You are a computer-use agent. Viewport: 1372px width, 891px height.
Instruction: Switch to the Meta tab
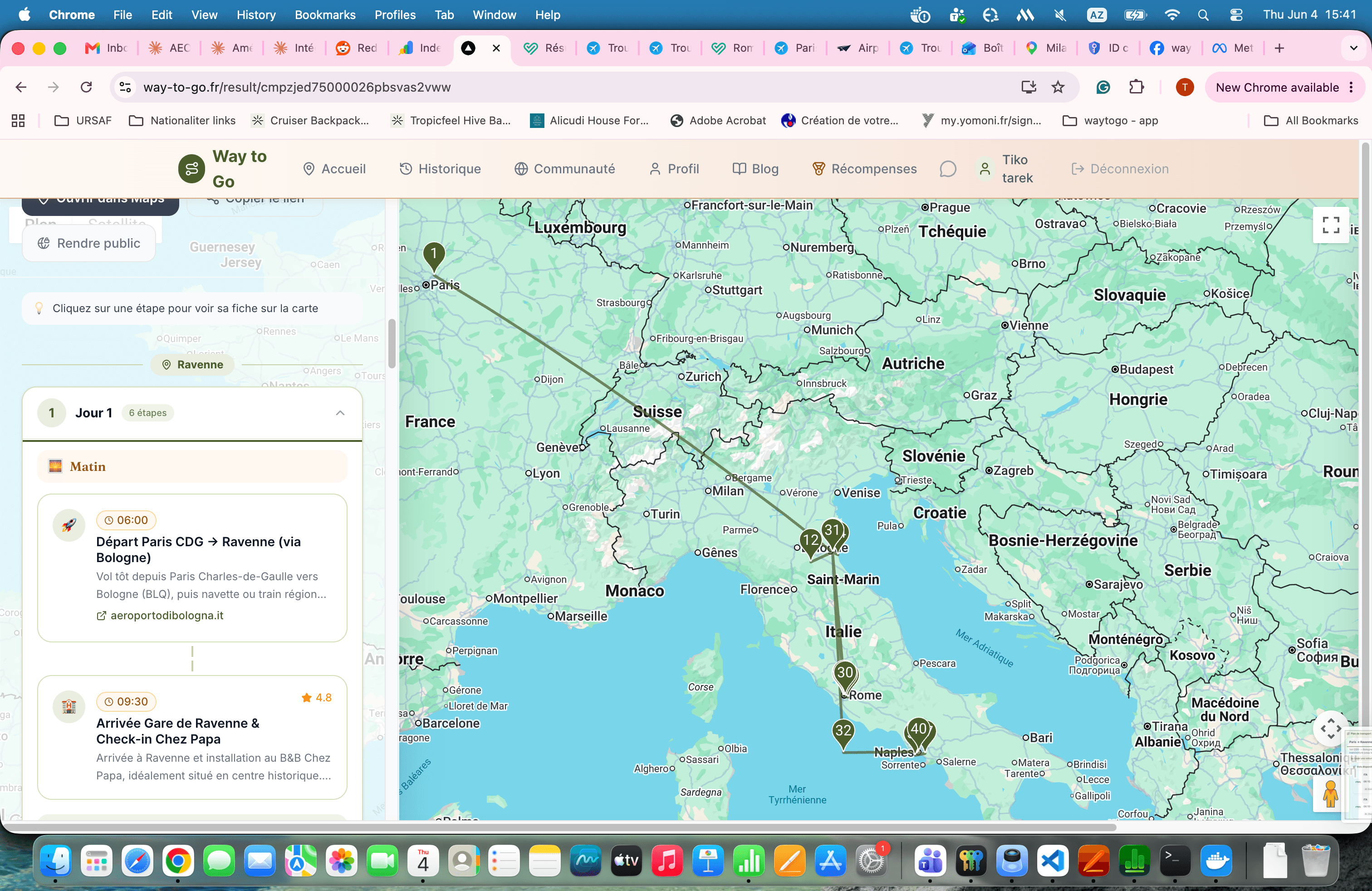(x=1234, y=48)
